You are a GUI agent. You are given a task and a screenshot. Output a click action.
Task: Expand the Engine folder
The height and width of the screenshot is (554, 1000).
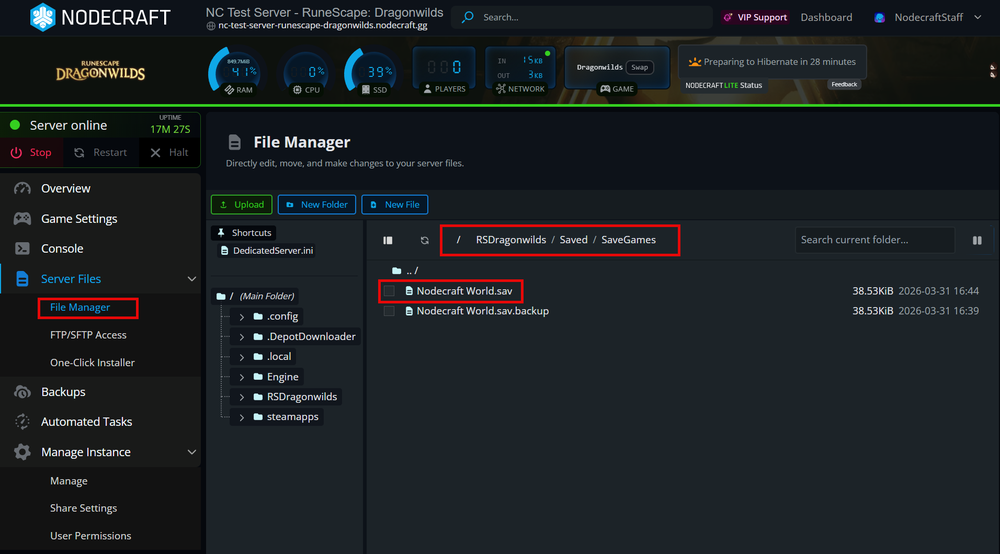(242, 377)
